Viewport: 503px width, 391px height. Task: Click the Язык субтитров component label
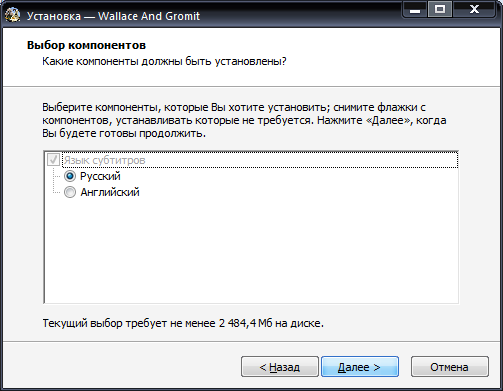pyautogui.click(x=105, y=160)
